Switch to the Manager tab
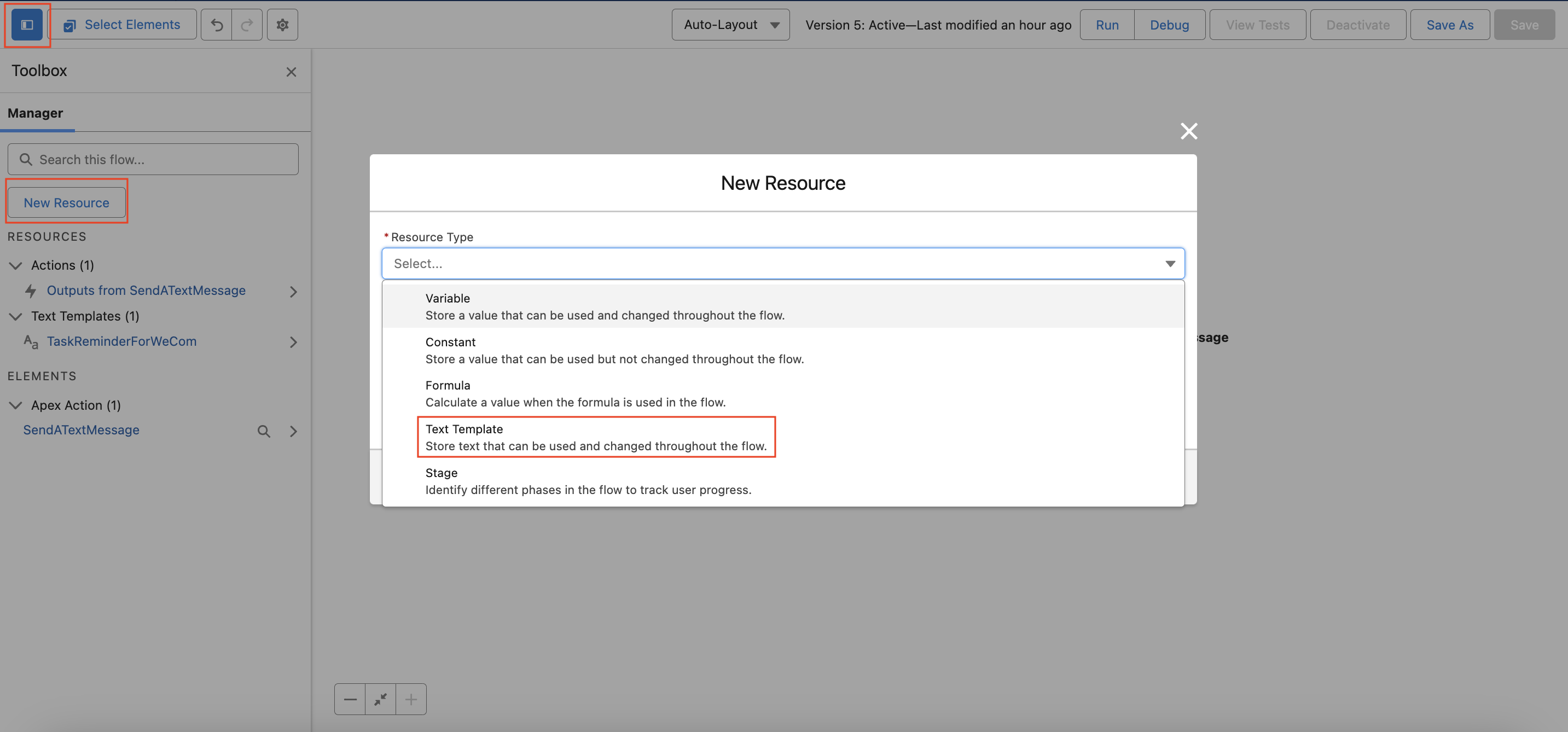The image size is (1568, 732). (36, 113)
